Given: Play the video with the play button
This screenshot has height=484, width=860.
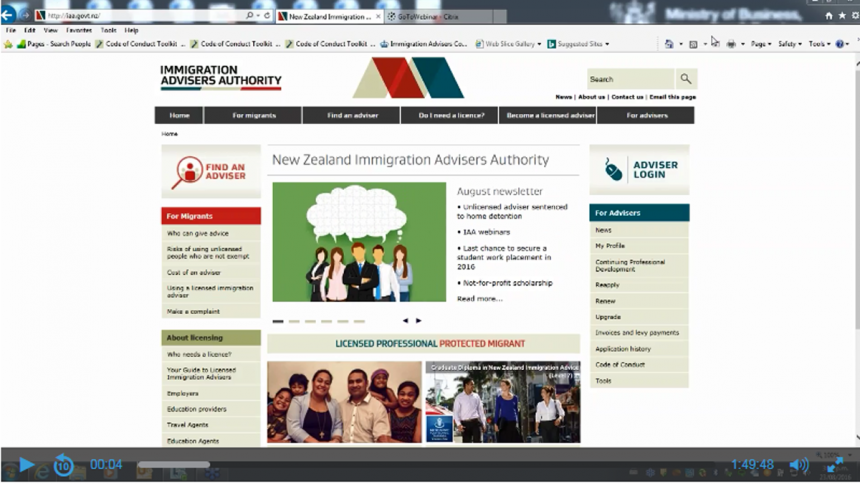Looking at the screenshot, I should point(26,465).
